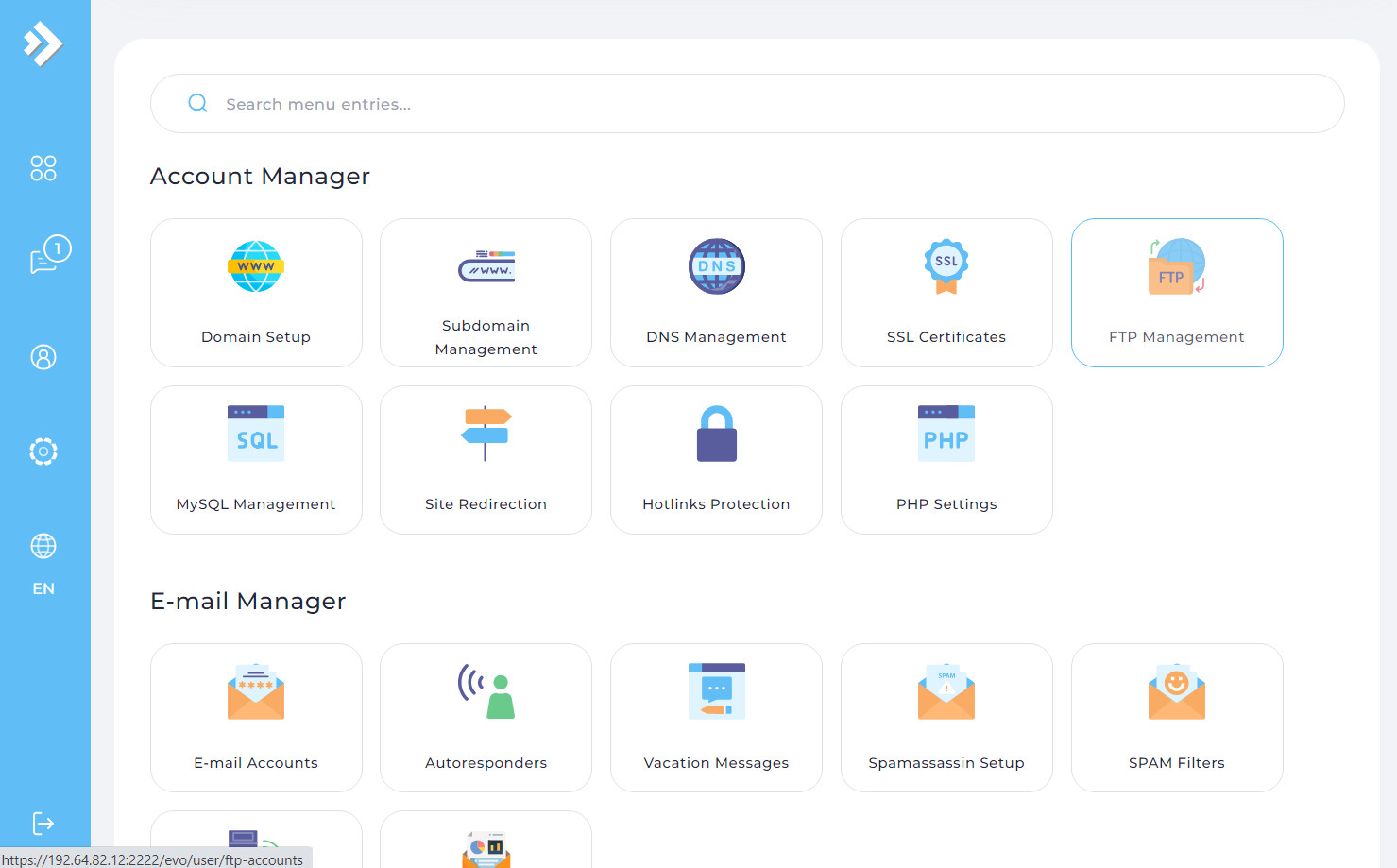
Task: Click the Vacation Messages icon
Action: pos(717,691)
